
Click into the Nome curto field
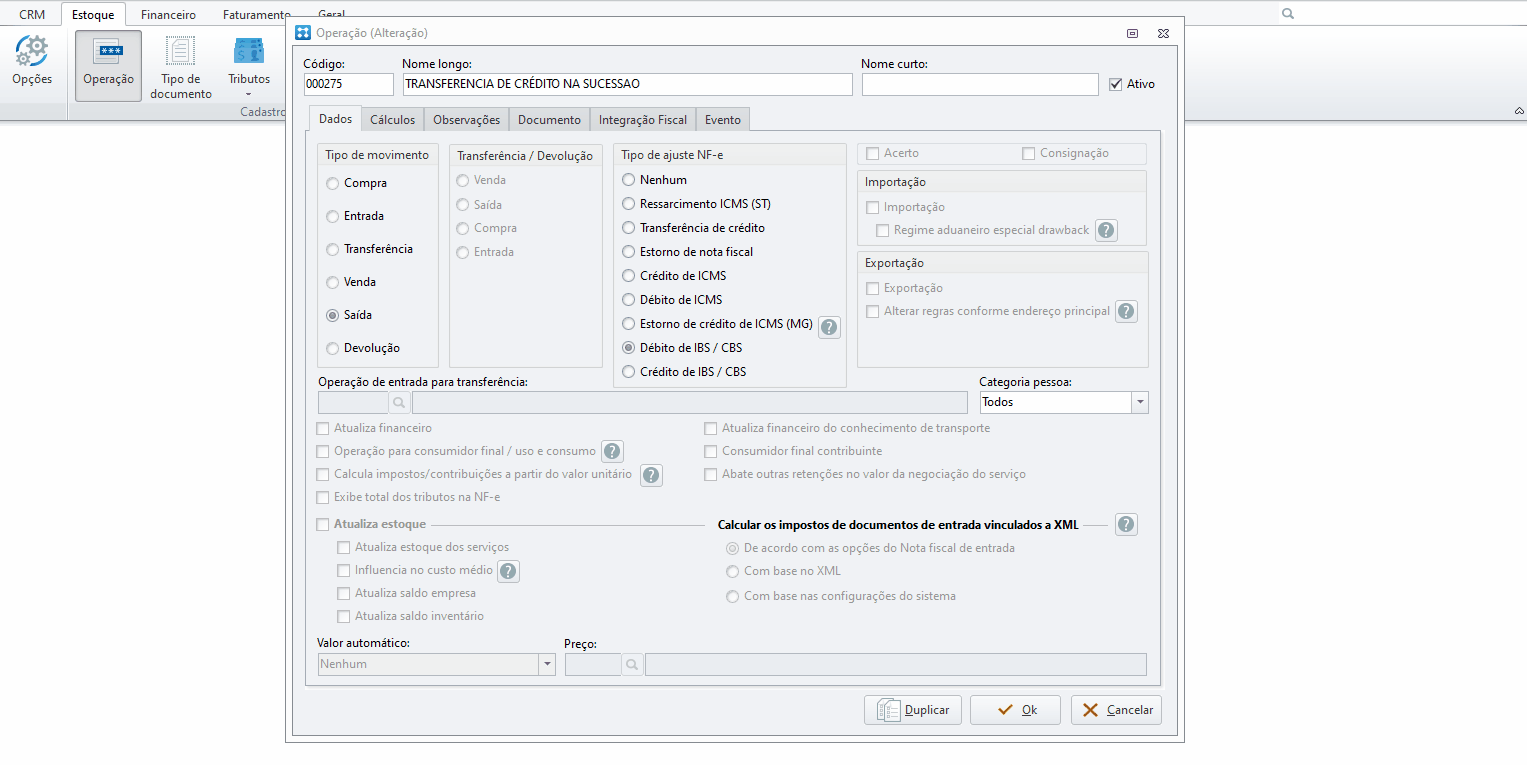click(x=980, y=84)
